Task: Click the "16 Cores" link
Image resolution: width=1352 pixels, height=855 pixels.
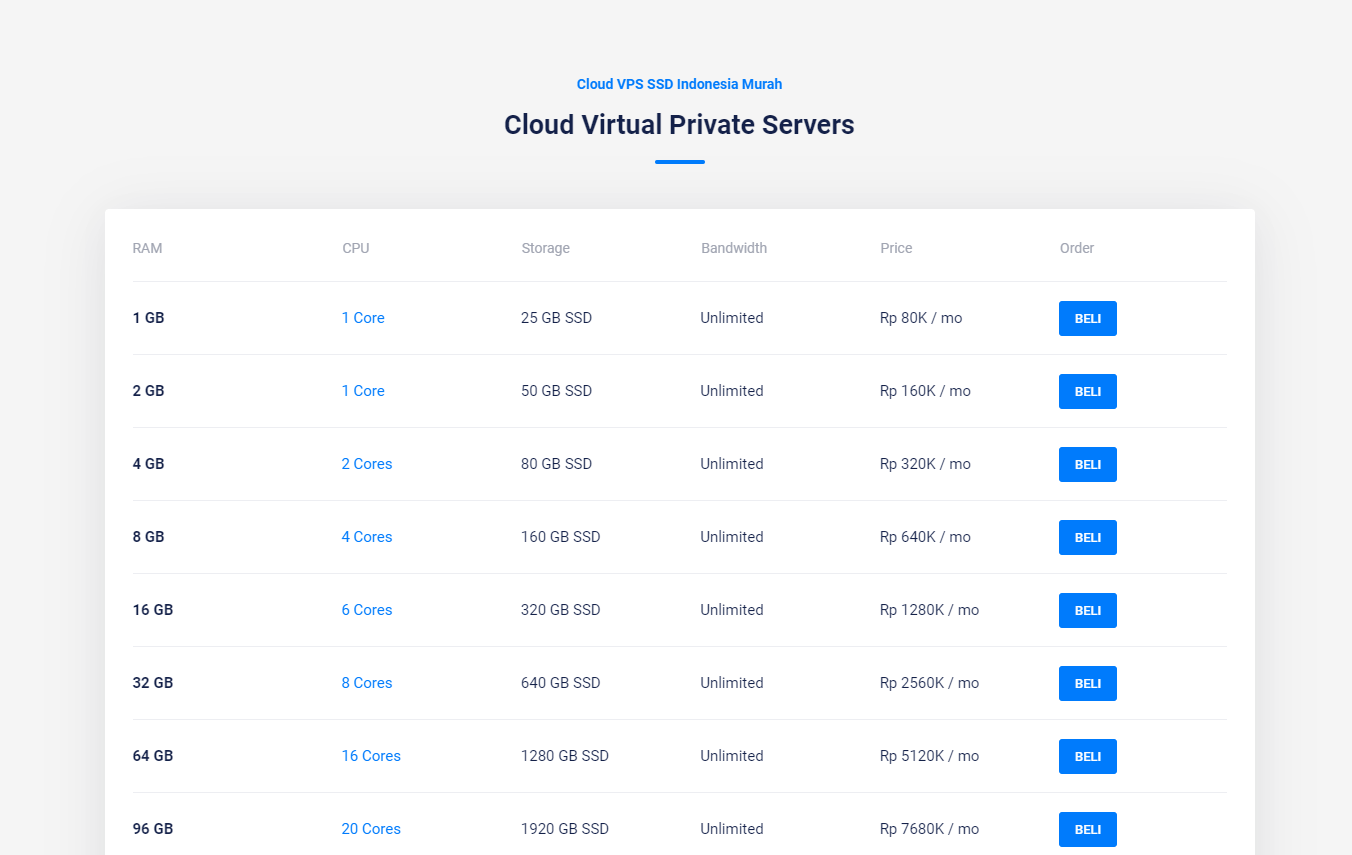Action: pyautogui.click(x=371, y=756)
